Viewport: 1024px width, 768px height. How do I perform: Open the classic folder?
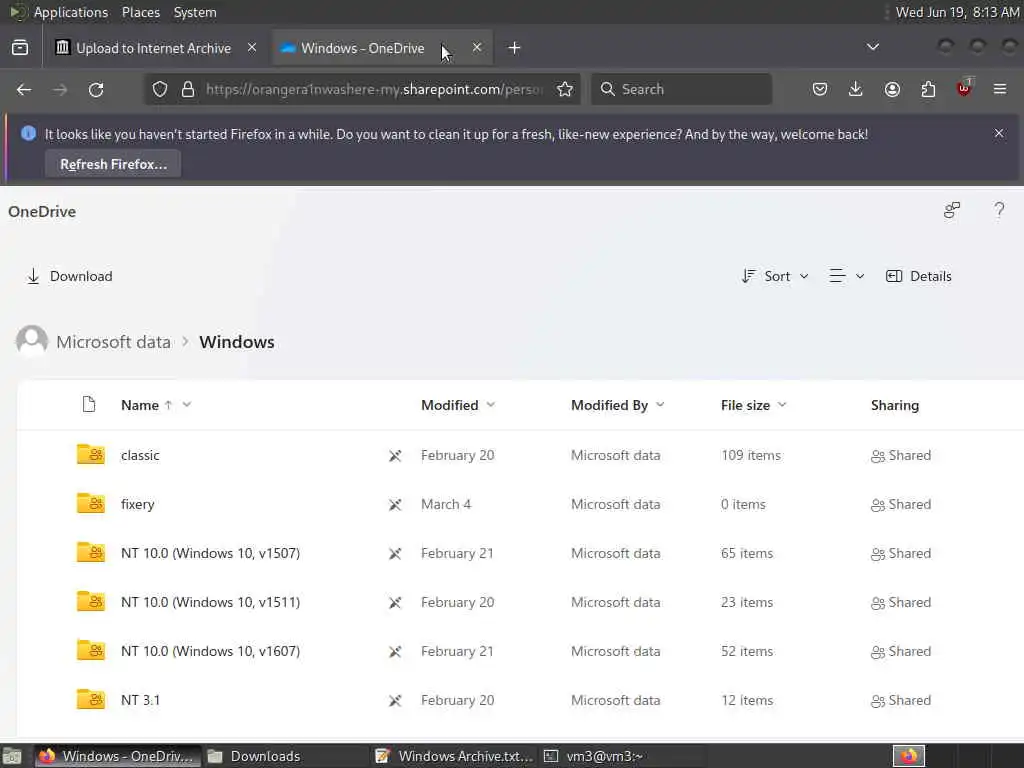(140, 455)
